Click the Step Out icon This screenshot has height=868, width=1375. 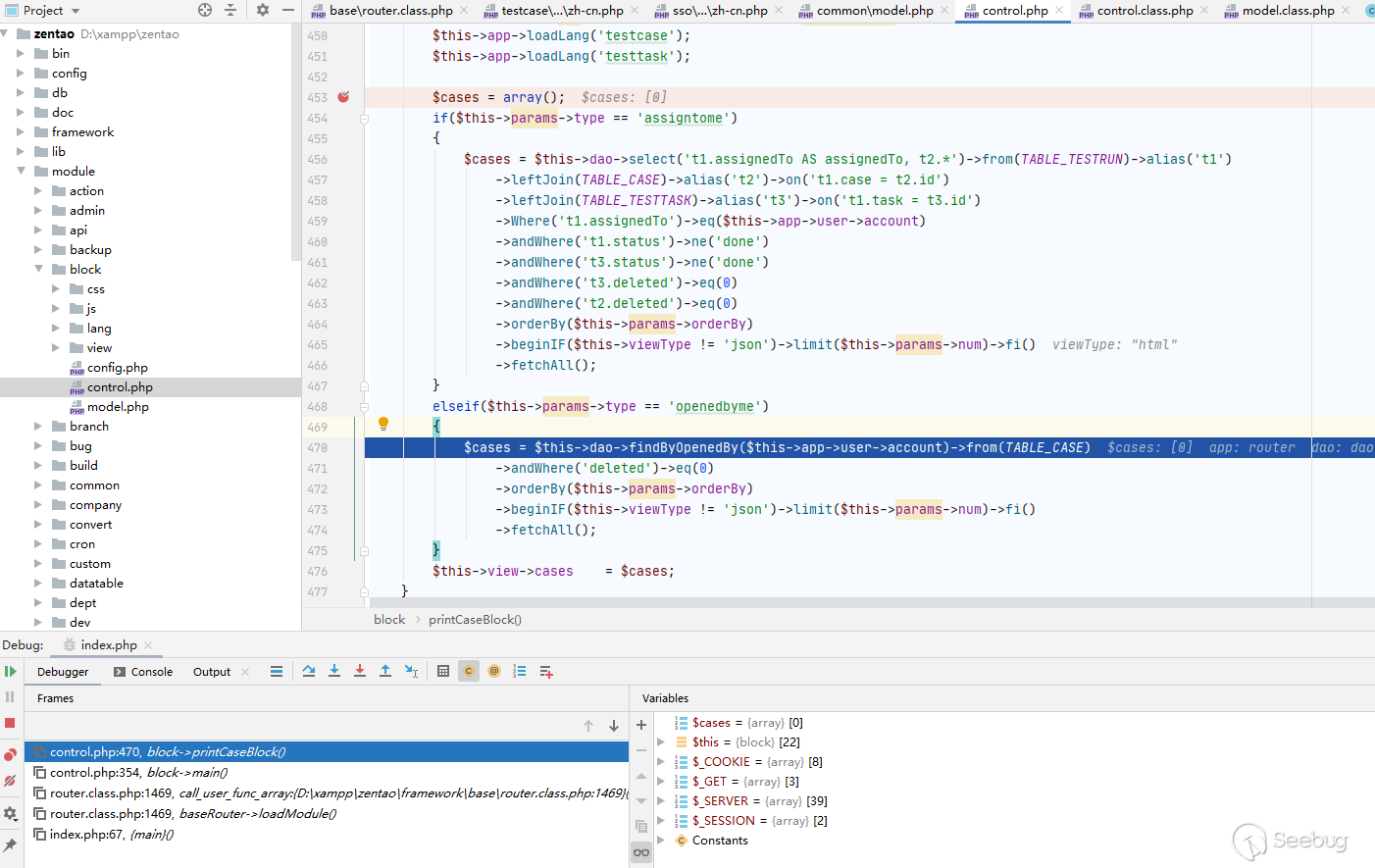point(385,671)
